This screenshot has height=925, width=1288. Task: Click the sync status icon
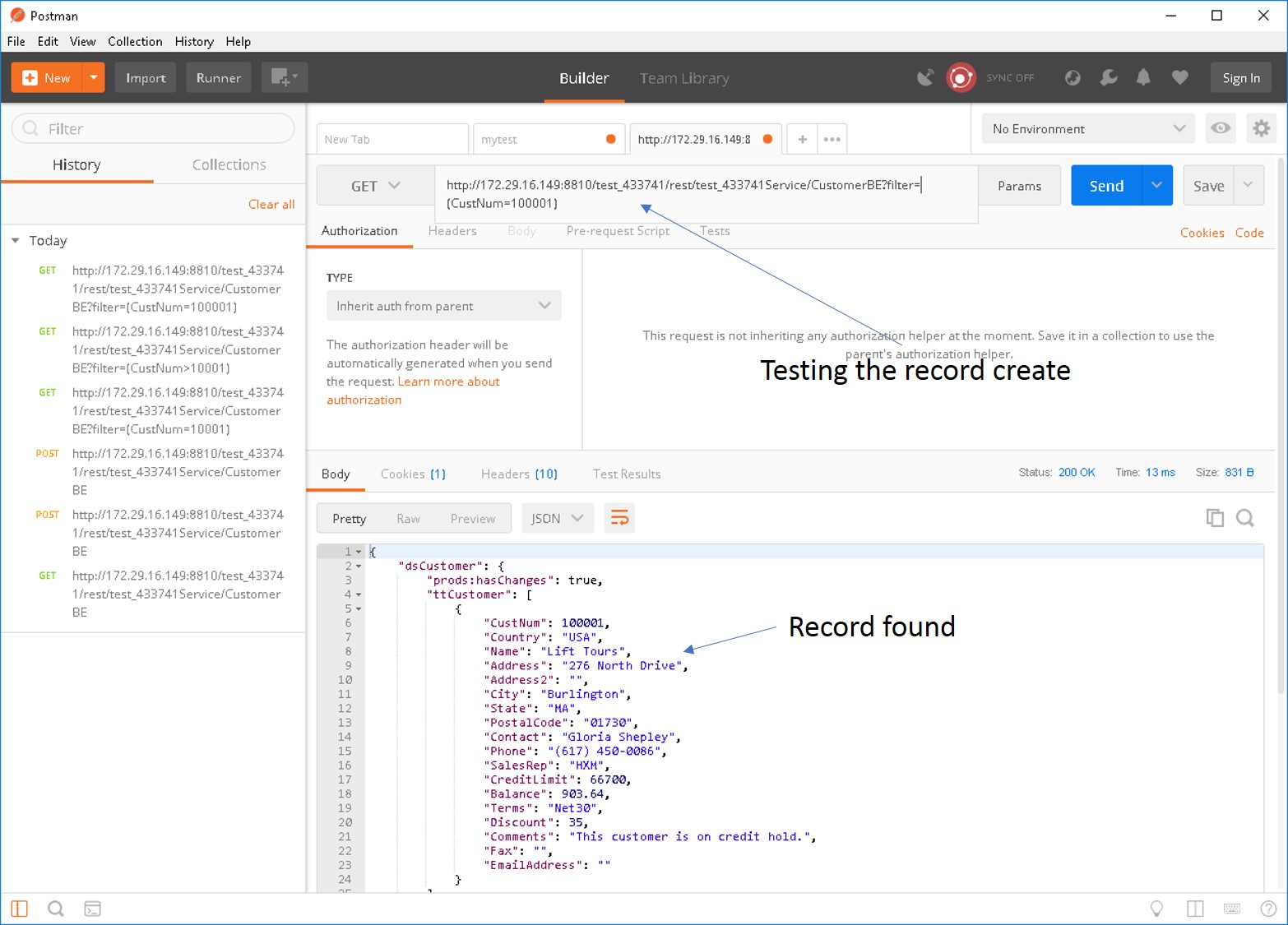(x=961, y=77)
